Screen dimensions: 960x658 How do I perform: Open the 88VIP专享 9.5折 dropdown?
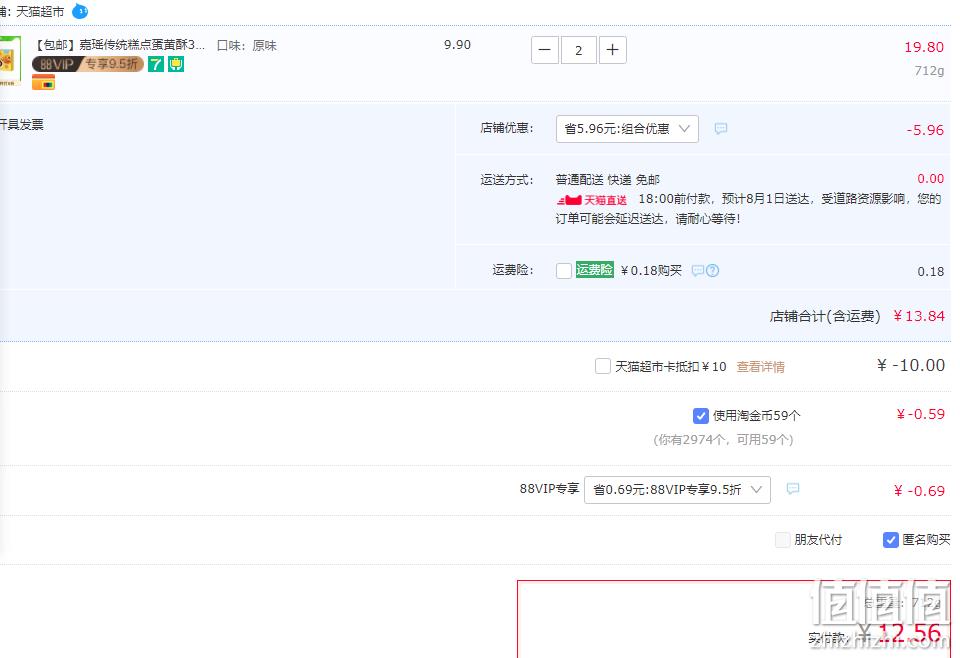[677, 490]
